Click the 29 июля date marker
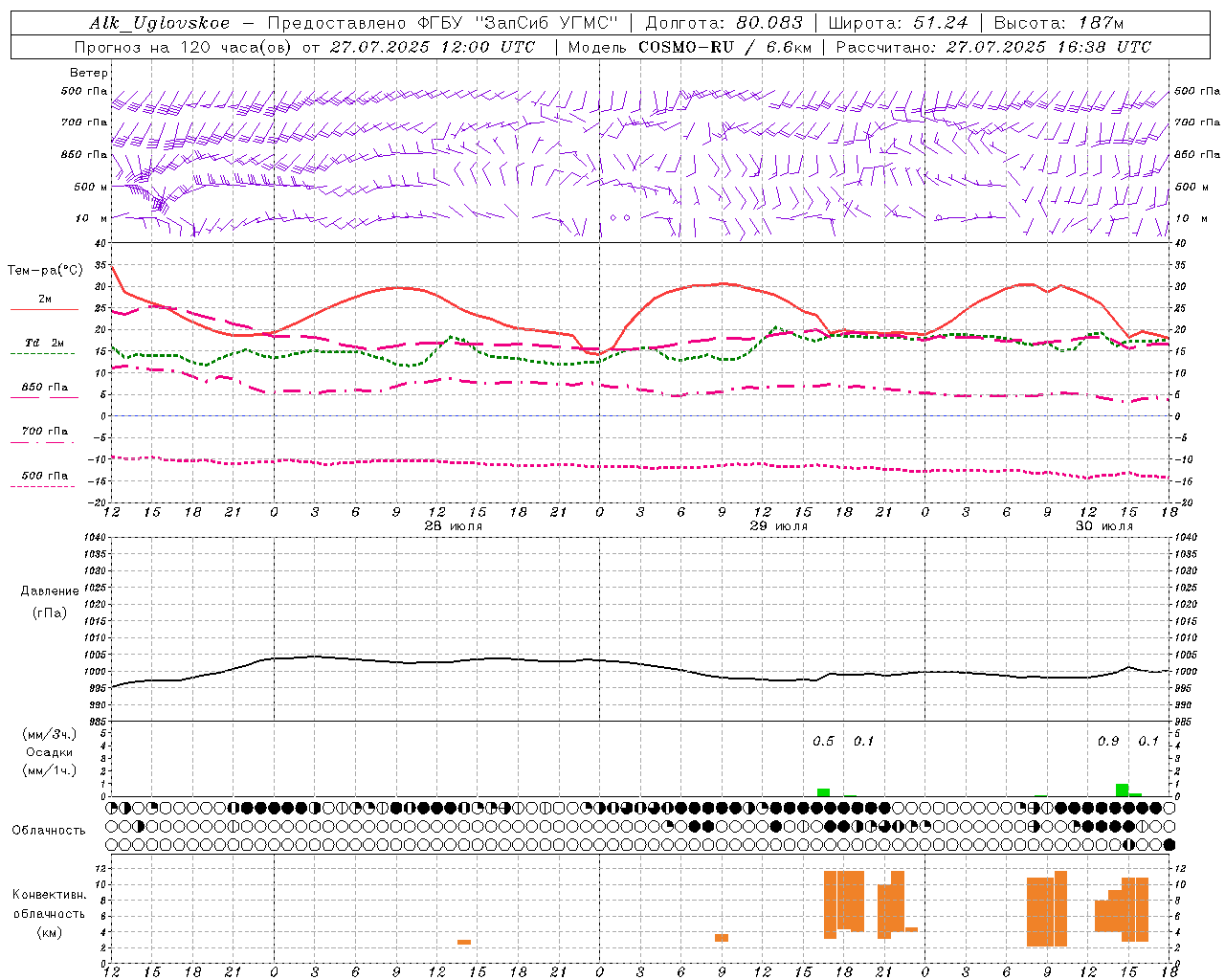Image resolution: width=1225 pixels, height=980 pixels. pos(778,526)
